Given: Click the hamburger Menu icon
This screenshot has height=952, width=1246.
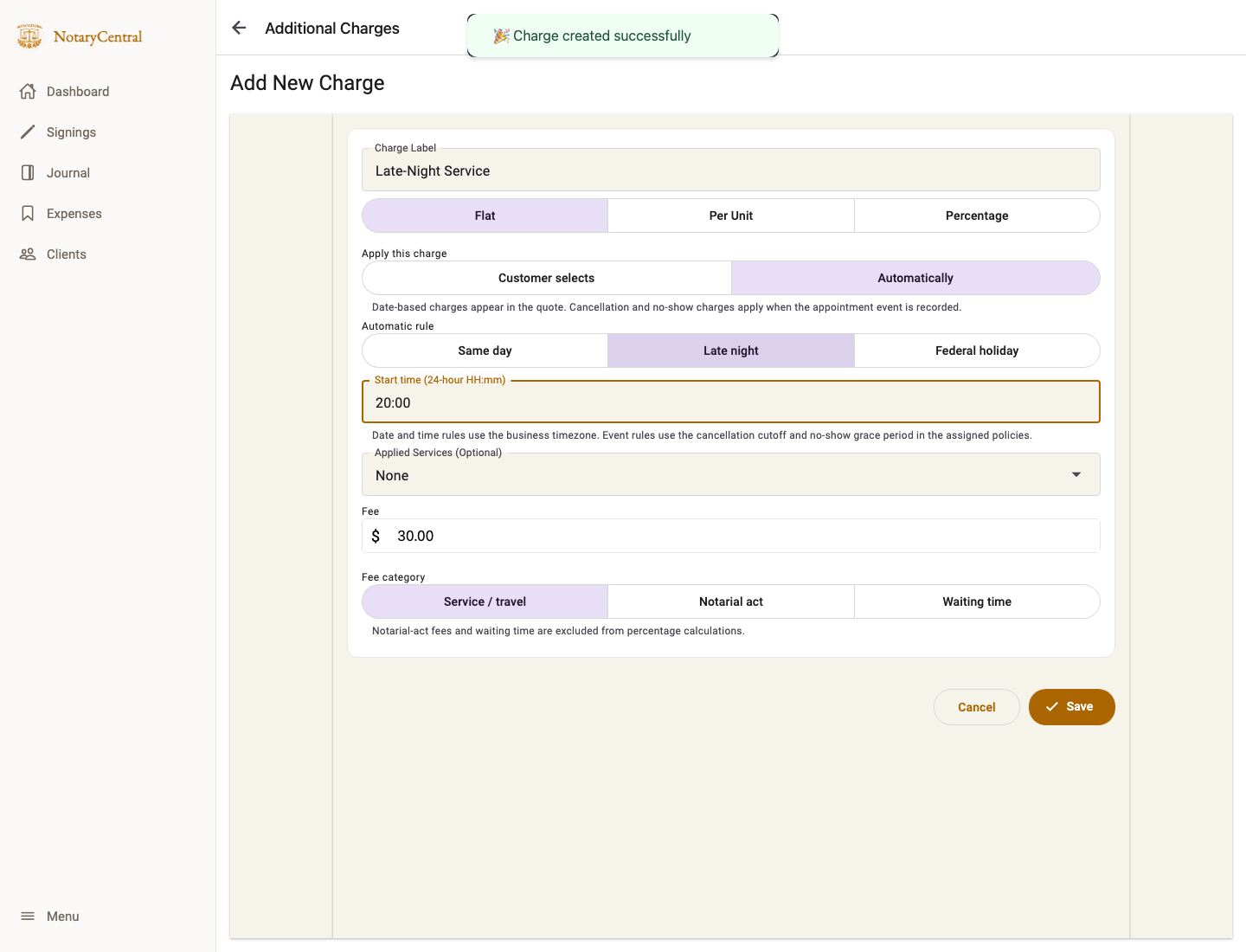Looking at the screenshot, I should pyautogui.click(x=28, y=917).
